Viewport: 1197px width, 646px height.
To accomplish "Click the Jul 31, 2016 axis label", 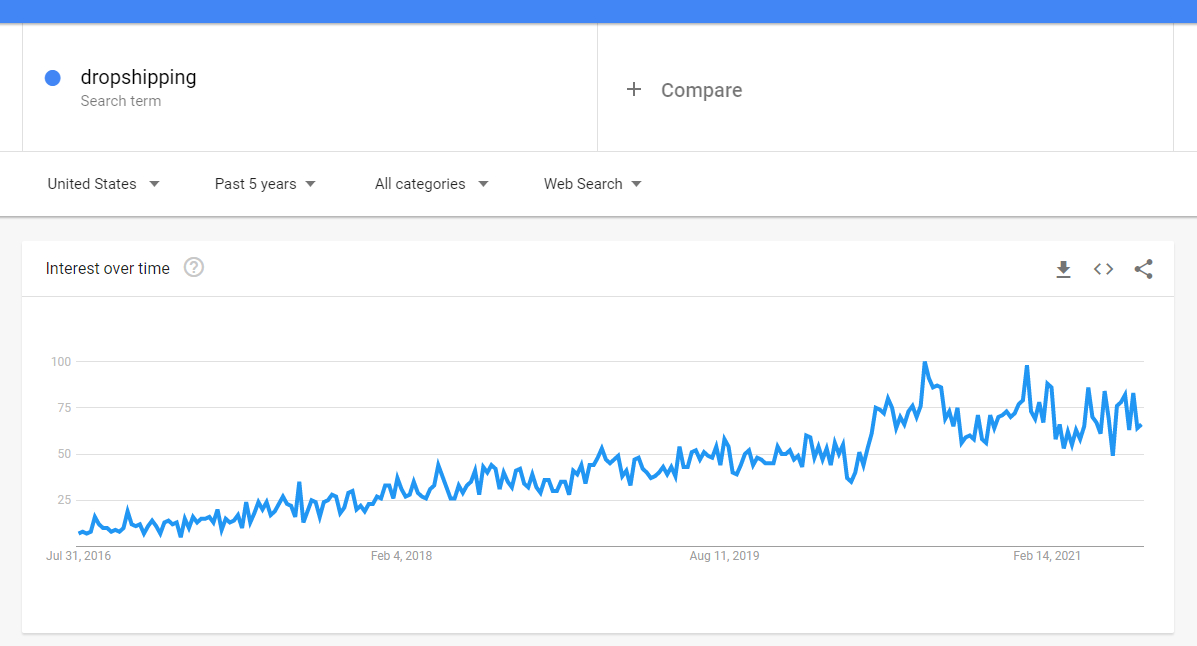I will pos(78,555).
